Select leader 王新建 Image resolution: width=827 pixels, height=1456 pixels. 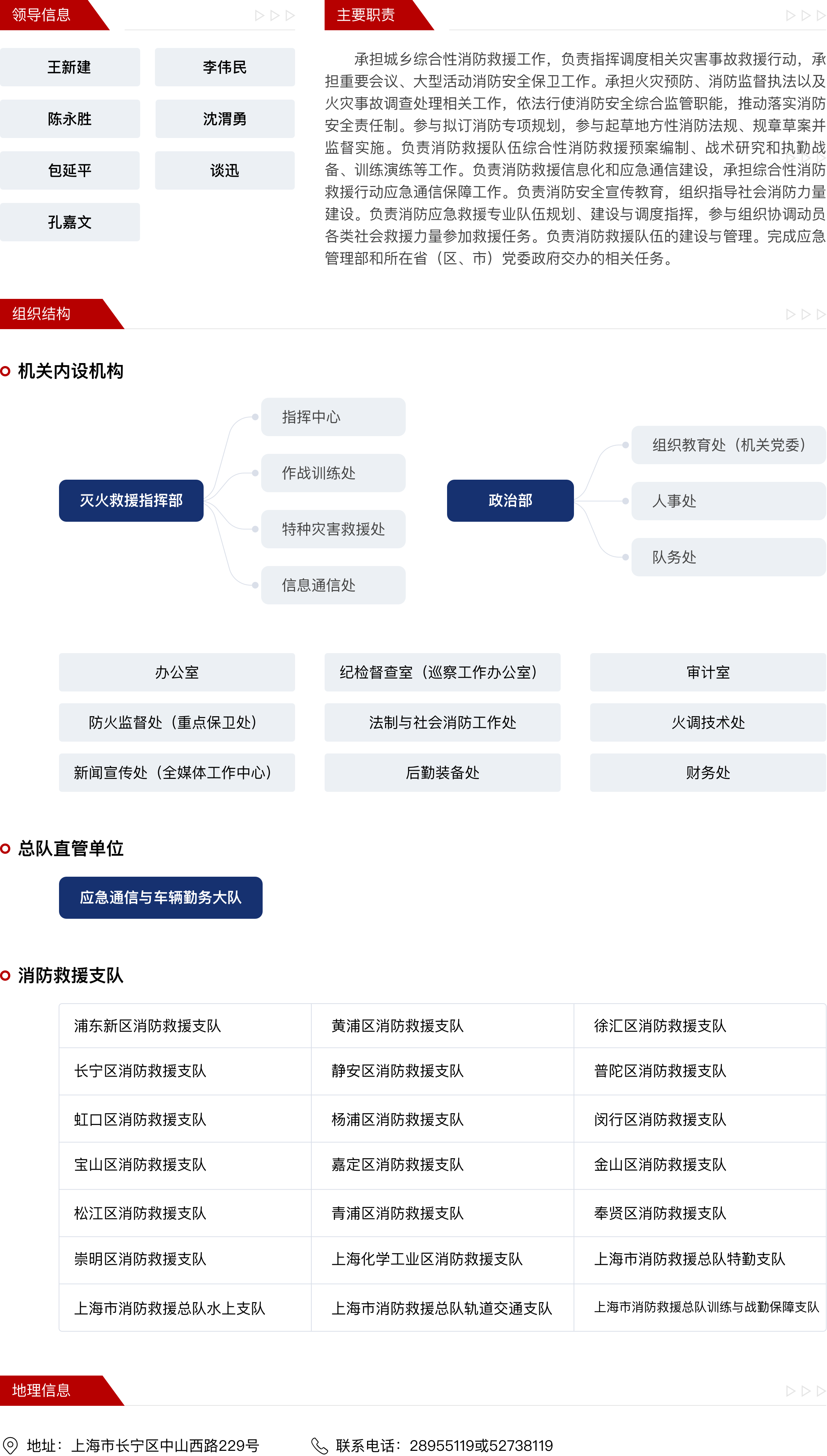coord(70,67)
